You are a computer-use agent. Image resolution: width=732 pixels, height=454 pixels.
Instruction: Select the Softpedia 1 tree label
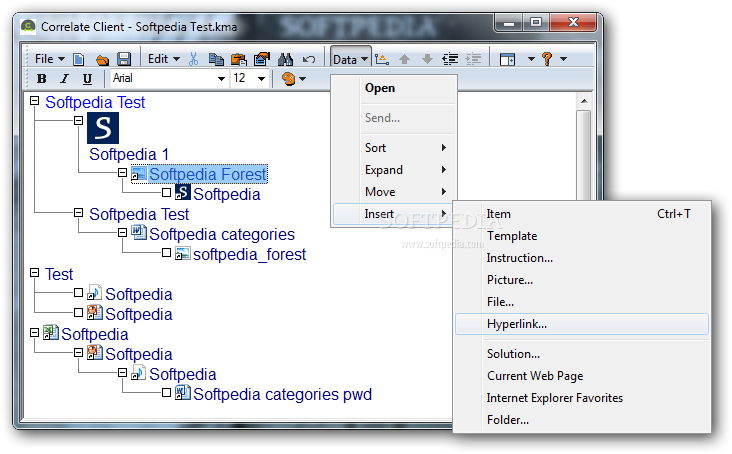(x=129, y=154)
